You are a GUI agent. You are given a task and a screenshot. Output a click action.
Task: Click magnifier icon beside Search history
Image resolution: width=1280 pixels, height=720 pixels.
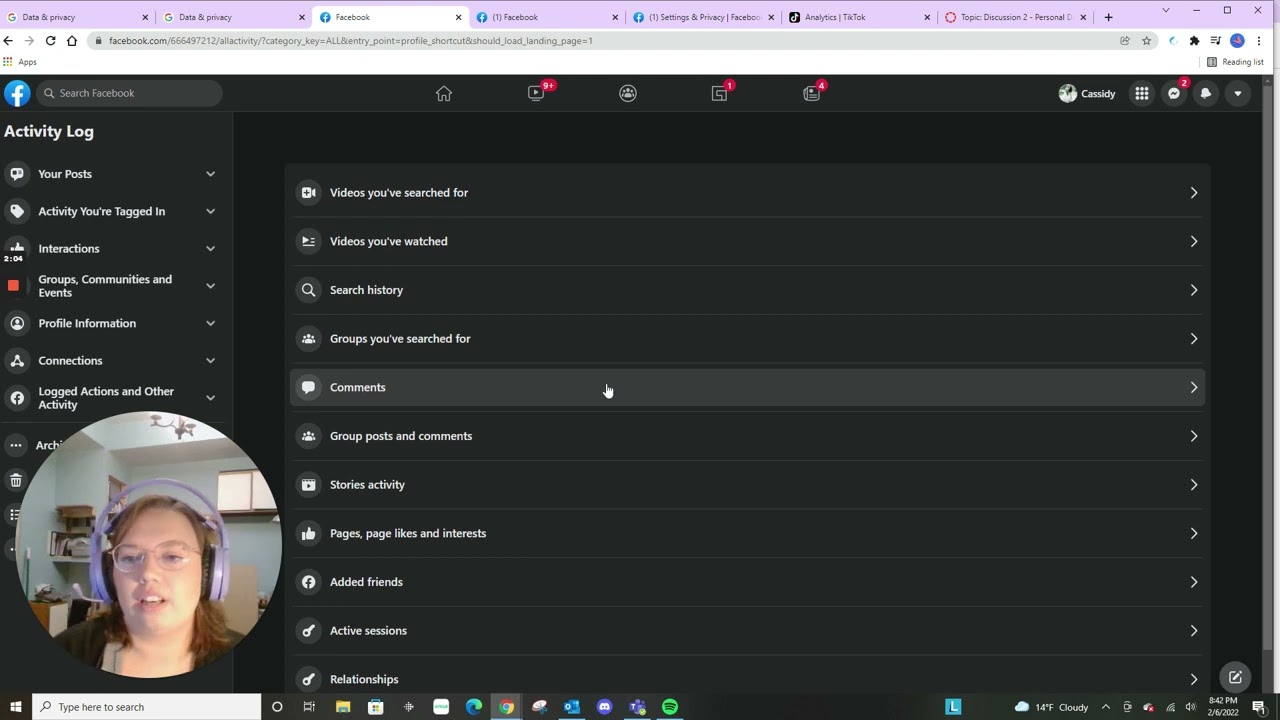(x=308, y=290)
